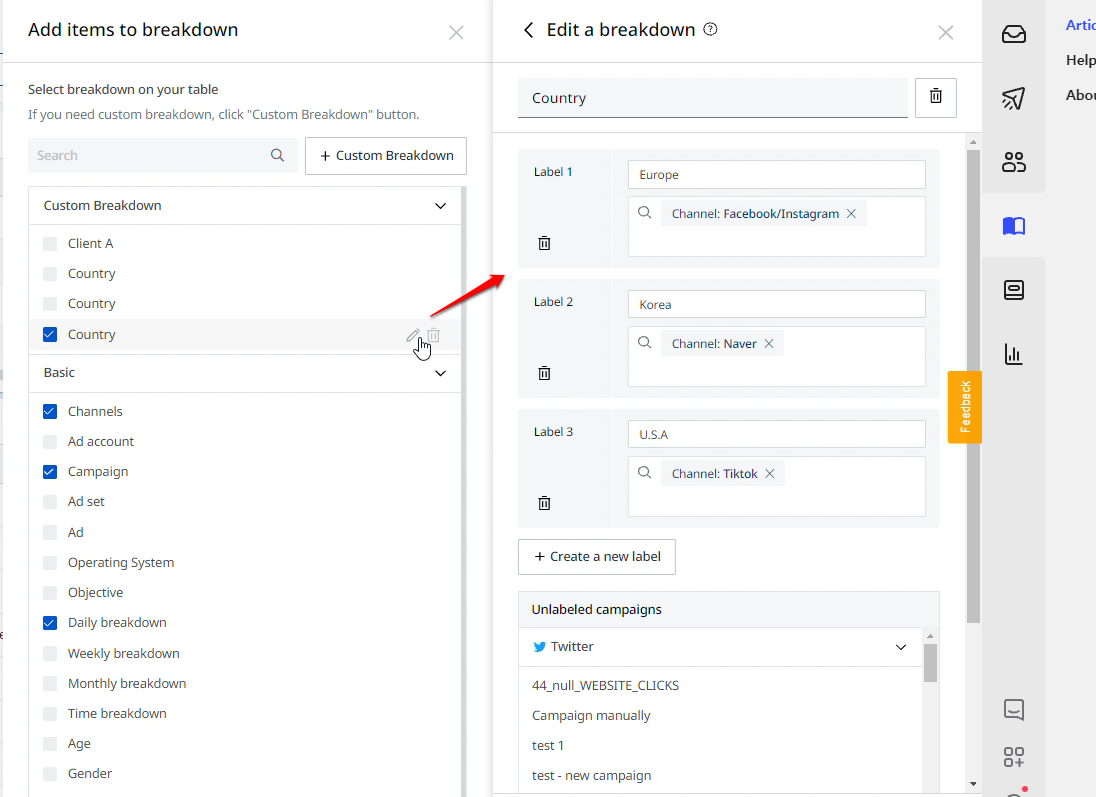This screenshot has height=797, width=1096.
Task: Enable the Ad account checkbox
Action: (x=50, y=442)
